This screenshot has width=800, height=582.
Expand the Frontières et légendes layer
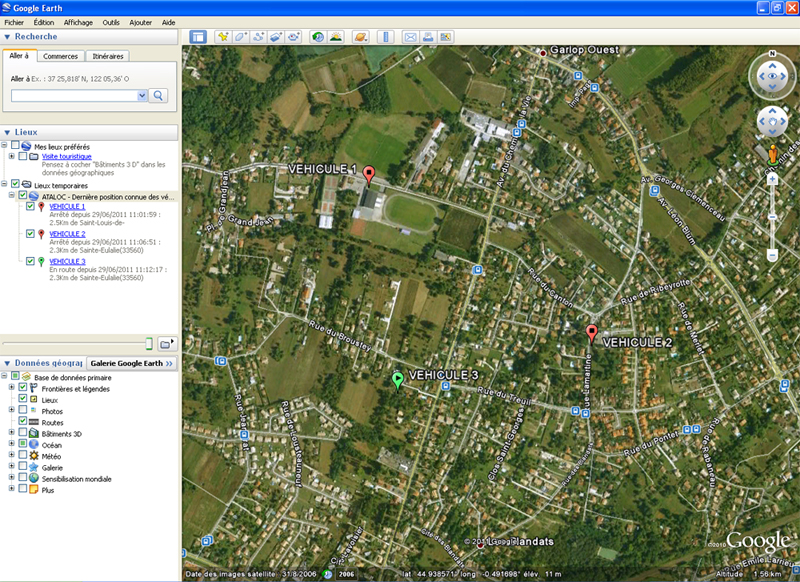[12, 387]
